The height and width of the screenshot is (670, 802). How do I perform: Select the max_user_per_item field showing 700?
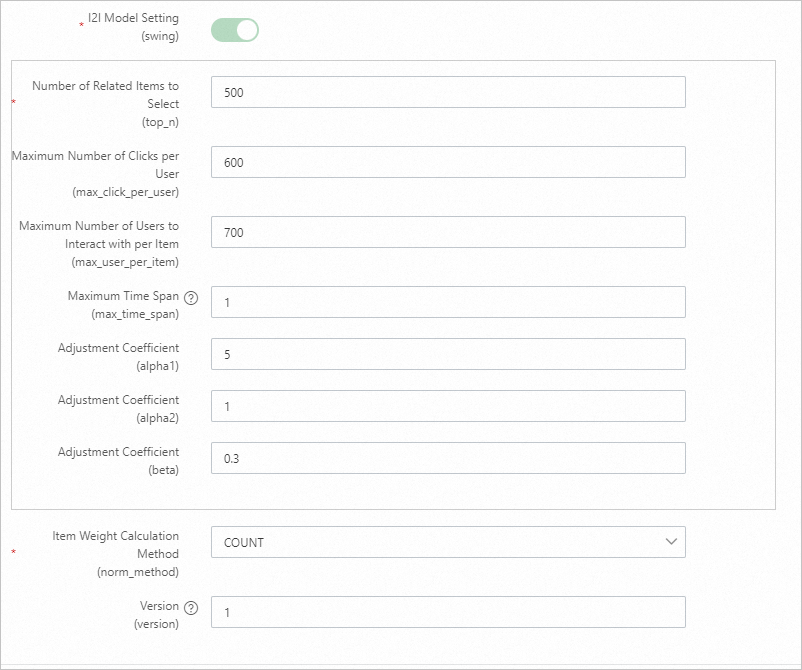[x=448, y=232]
